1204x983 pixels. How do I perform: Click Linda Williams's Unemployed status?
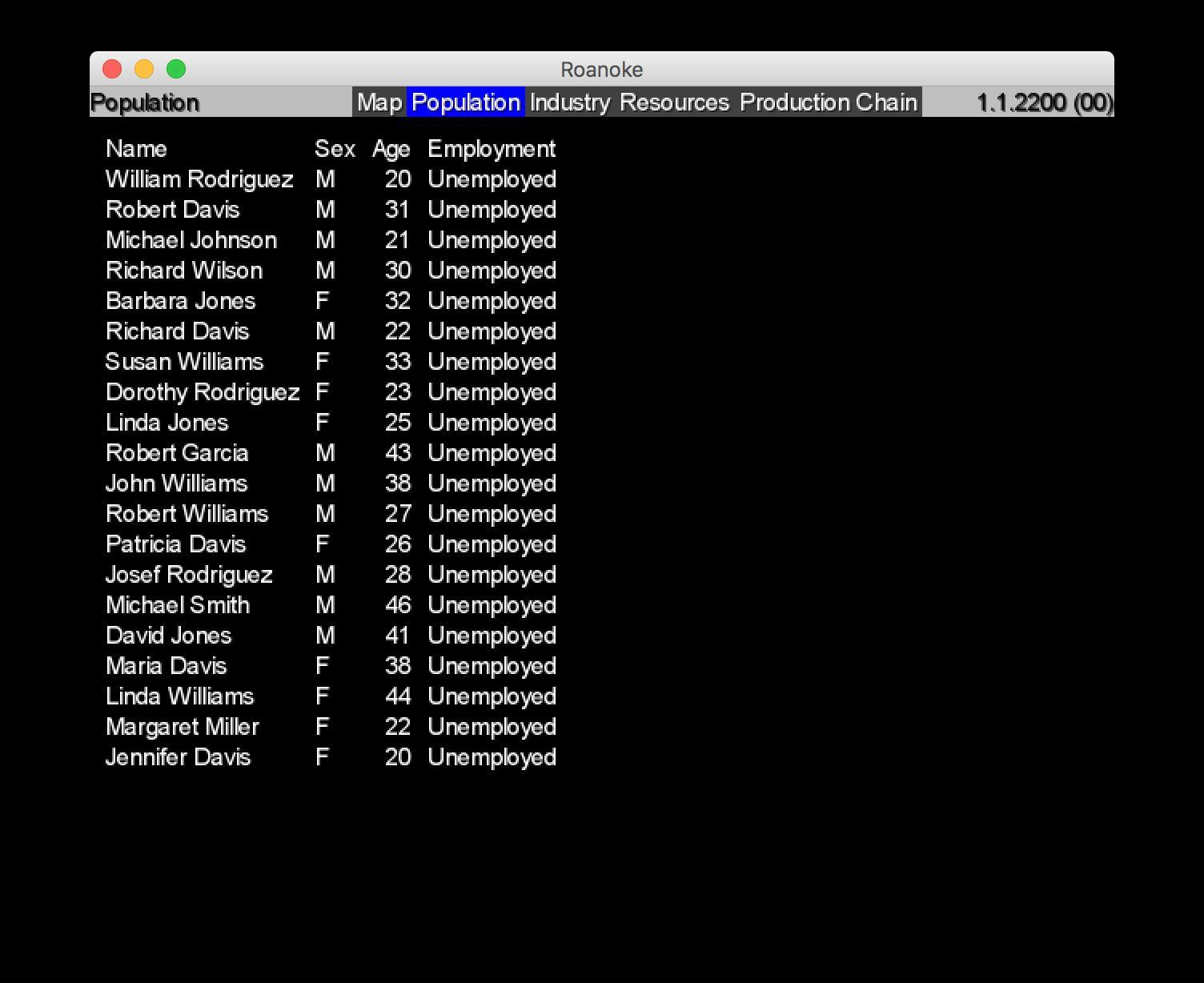point(492,696)
